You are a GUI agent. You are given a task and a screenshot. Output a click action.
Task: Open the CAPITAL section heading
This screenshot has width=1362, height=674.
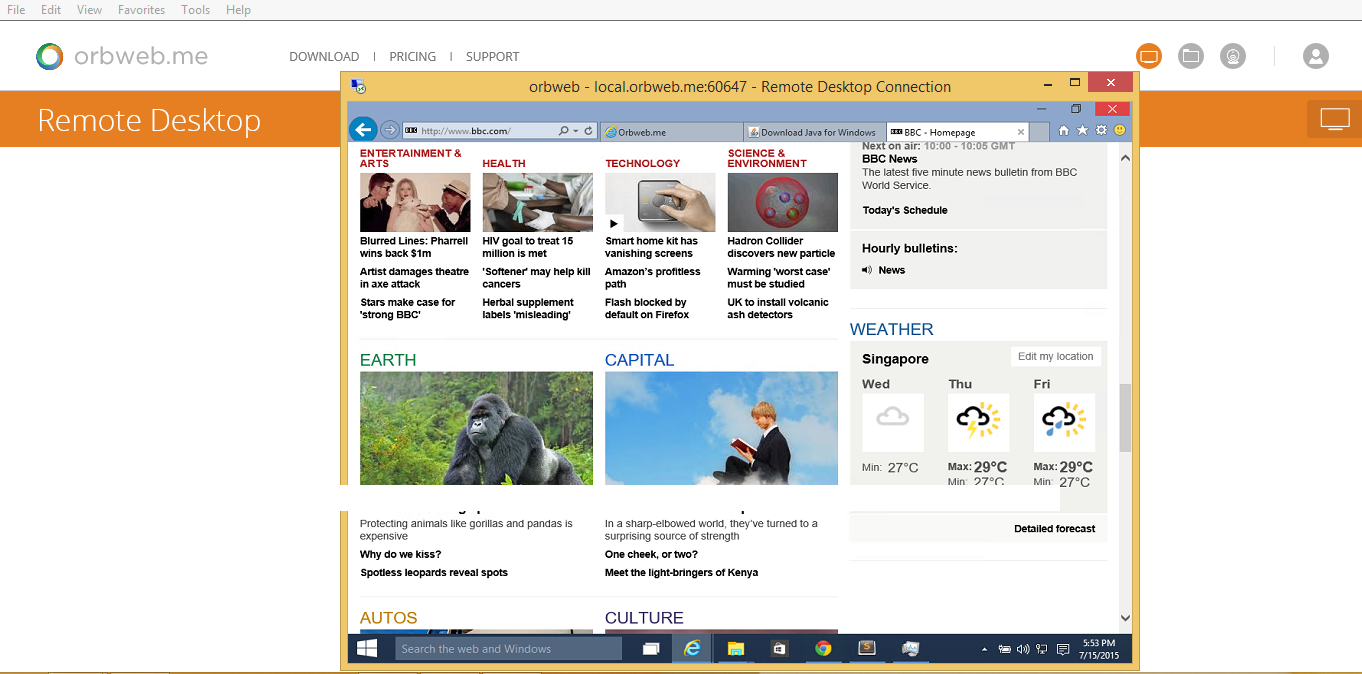(640, 360)
